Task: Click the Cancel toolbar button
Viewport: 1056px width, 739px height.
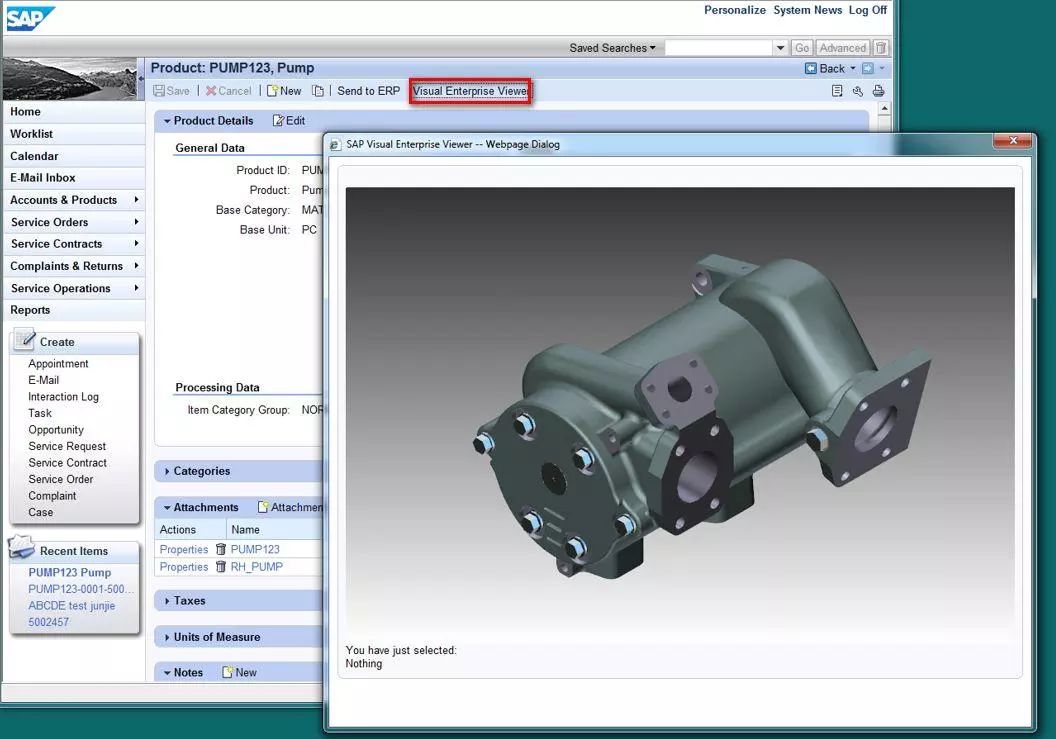Action: pos(228,91)
